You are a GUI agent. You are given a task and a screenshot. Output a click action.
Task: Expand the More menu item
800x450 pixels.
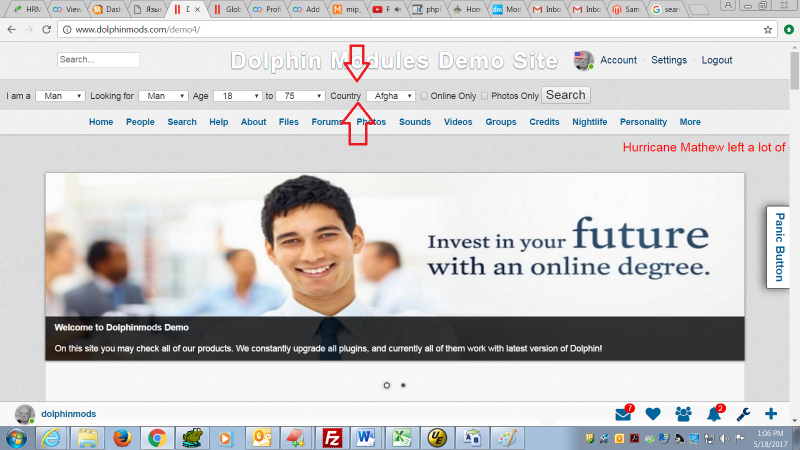click(x=690, y=122)
